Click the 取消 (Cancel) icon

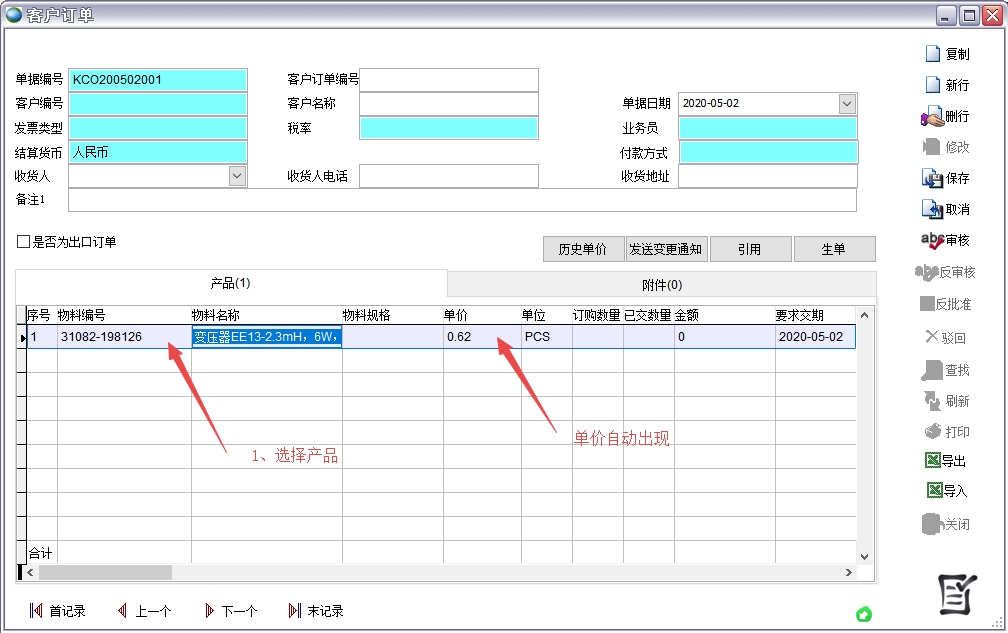point(932,209)
